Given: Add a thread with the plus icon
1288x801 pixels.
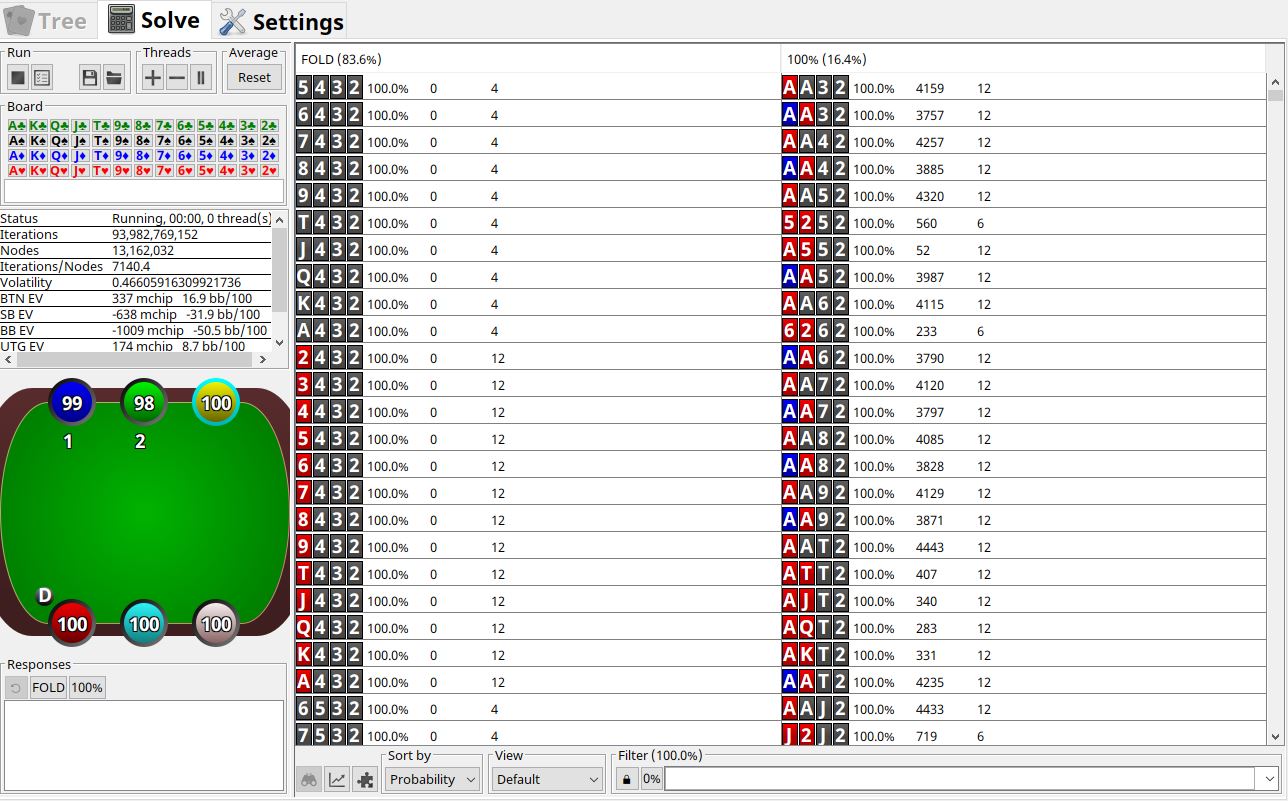Looking at the screenshot, I should [x=152, y=76].
